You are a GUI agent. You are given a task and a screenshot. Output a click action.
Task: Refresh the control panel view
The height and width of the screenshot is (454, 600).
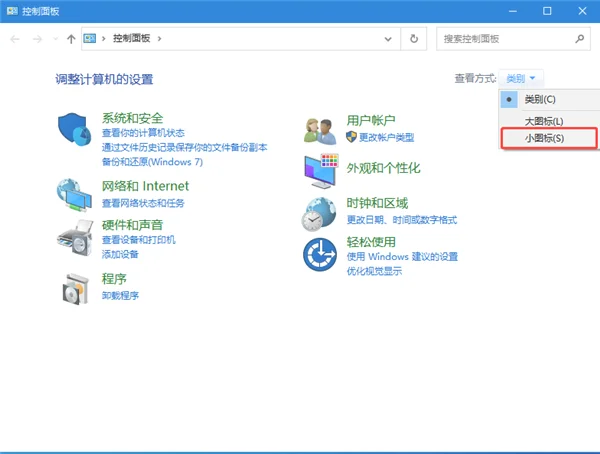tap(414, 38)
